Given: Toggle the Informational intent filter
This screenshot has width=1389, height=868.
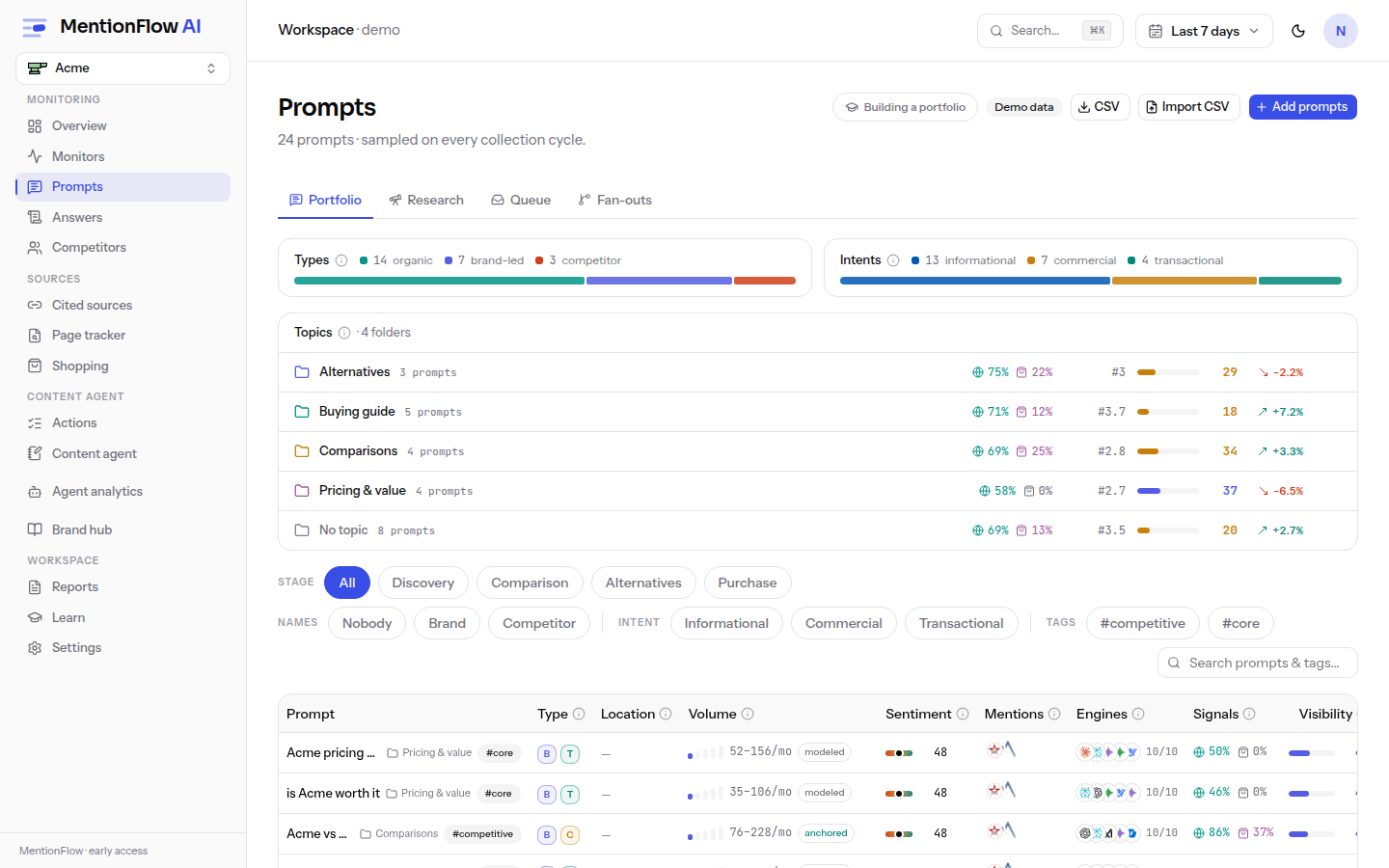Looking at the screenshot, I should (x=726, y=623).
